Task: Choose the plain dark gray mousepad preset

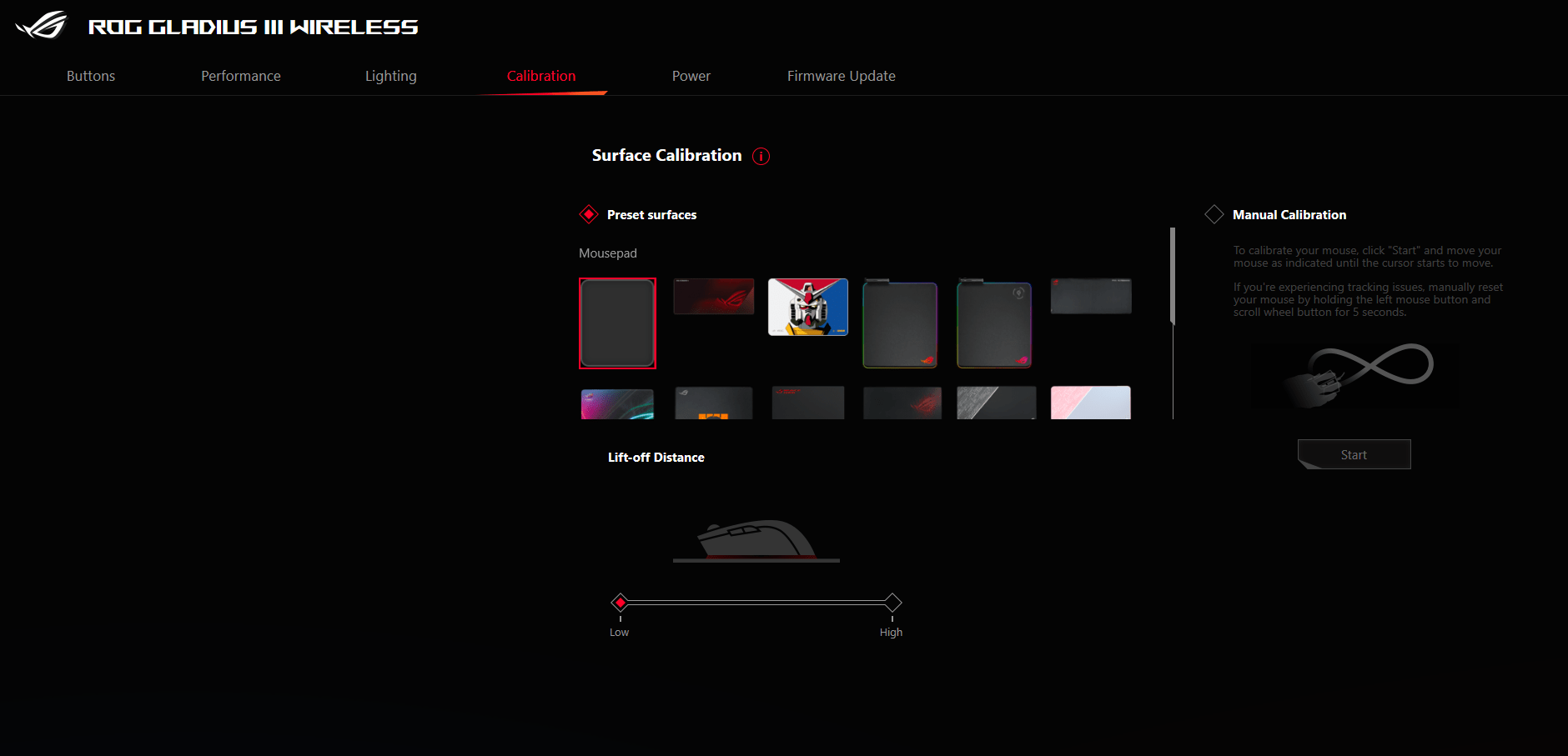Action: coord(617,323)
